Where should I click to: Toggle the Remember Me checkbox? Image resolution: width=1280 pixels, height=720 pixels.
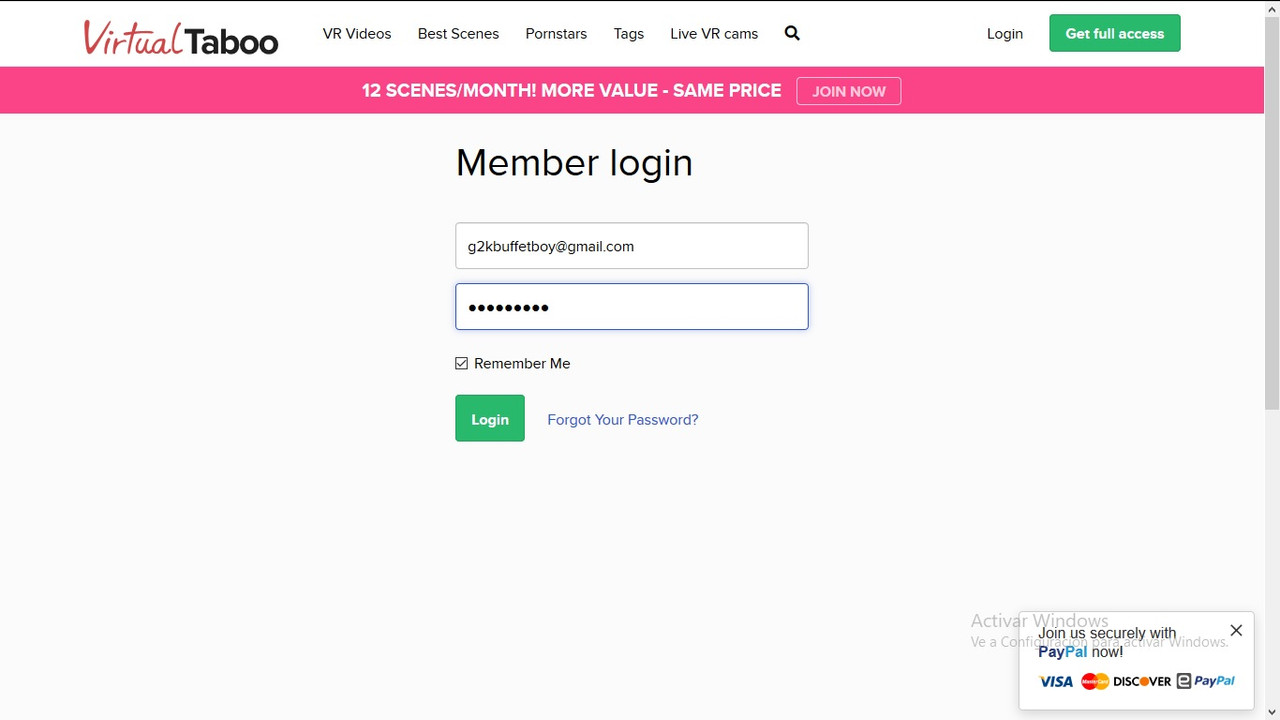pos(461,363)
